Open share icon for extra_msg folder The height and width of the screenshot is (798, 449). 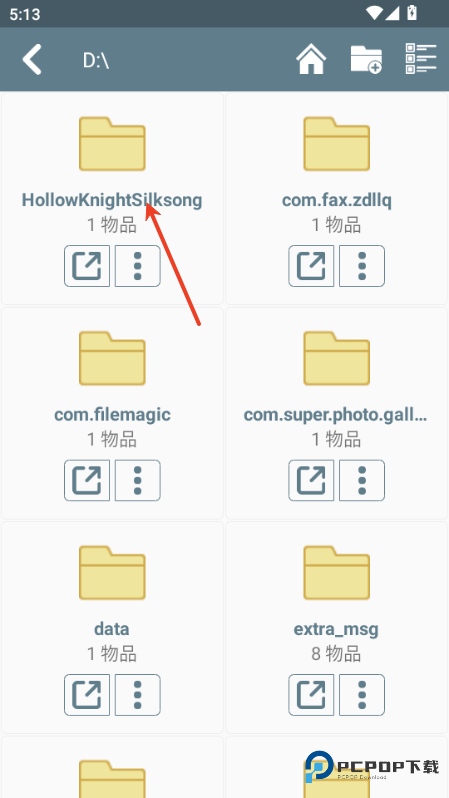[311, 695]
